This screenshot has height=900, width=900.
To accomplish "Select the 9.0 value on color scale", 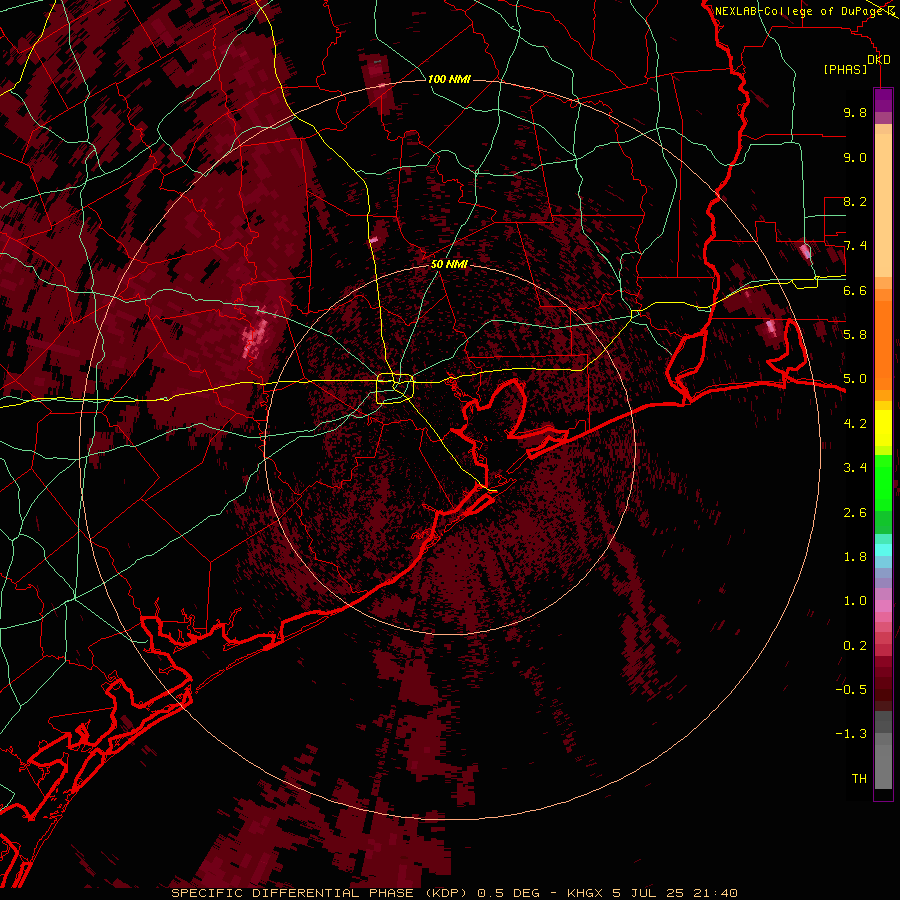I will point(855,157).
